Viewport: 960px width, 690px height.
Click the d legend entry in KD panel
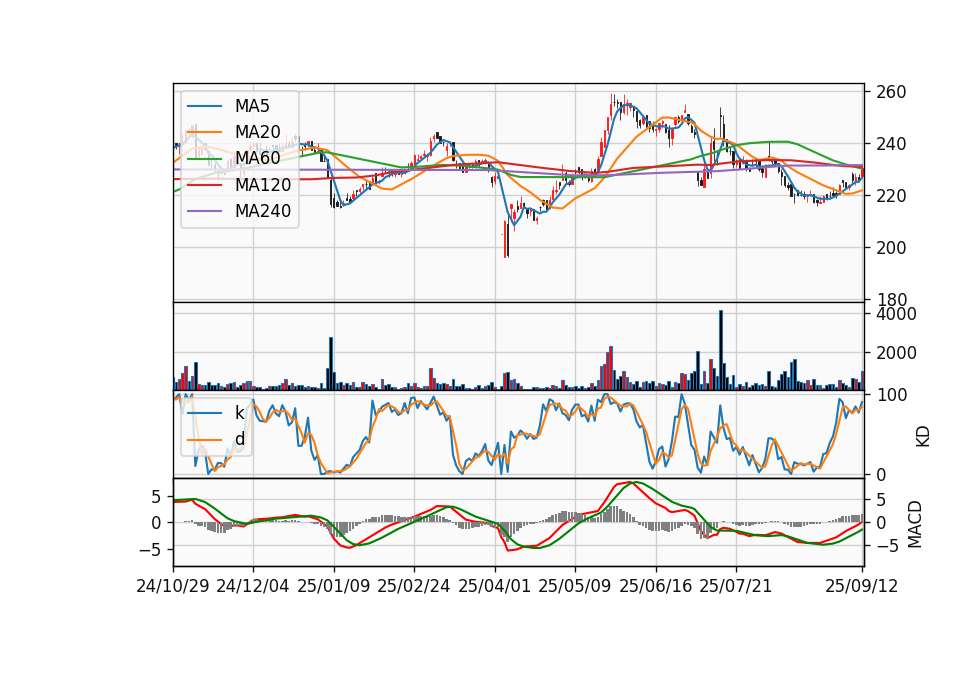(239, 439)
